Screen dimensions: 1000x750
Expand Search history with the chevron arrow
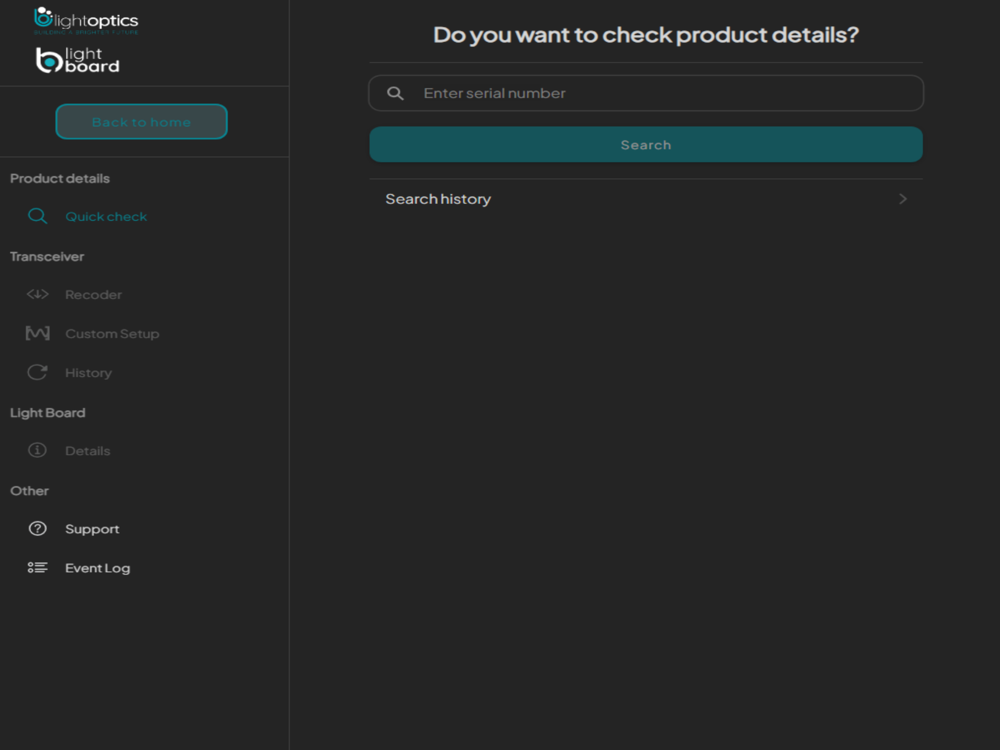coord(903,199)
